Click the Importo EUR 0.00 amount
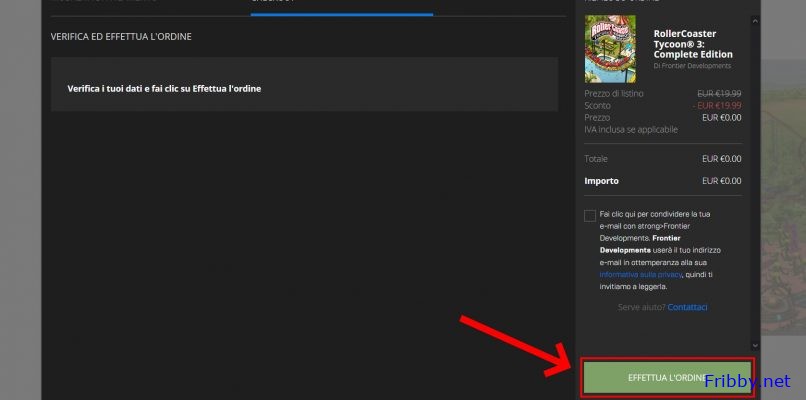Image resolution: width=806 pixels, height=400 pixels. click(721, 181)
